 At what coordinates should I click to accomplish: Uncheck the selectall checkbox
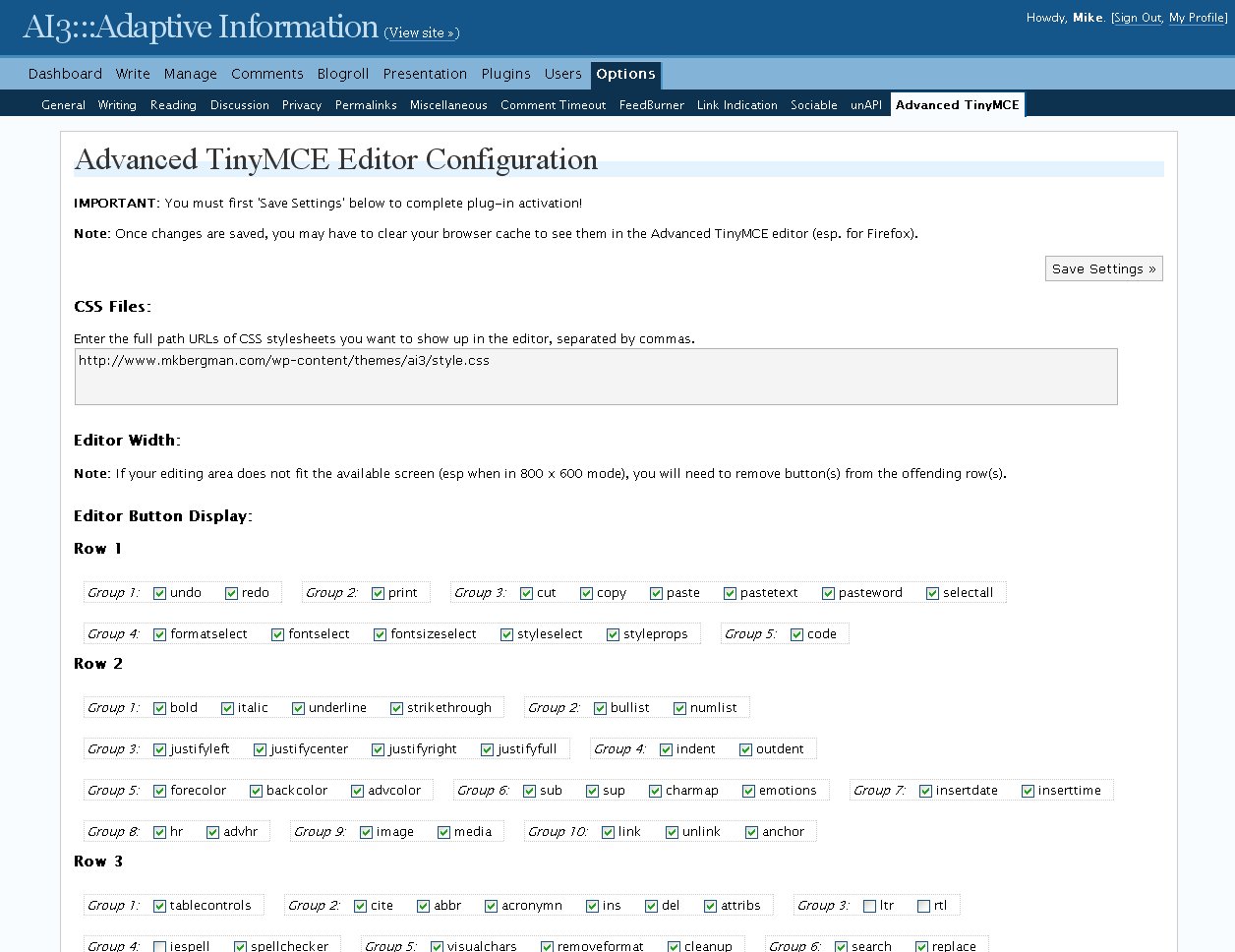[x=932, y=593]
